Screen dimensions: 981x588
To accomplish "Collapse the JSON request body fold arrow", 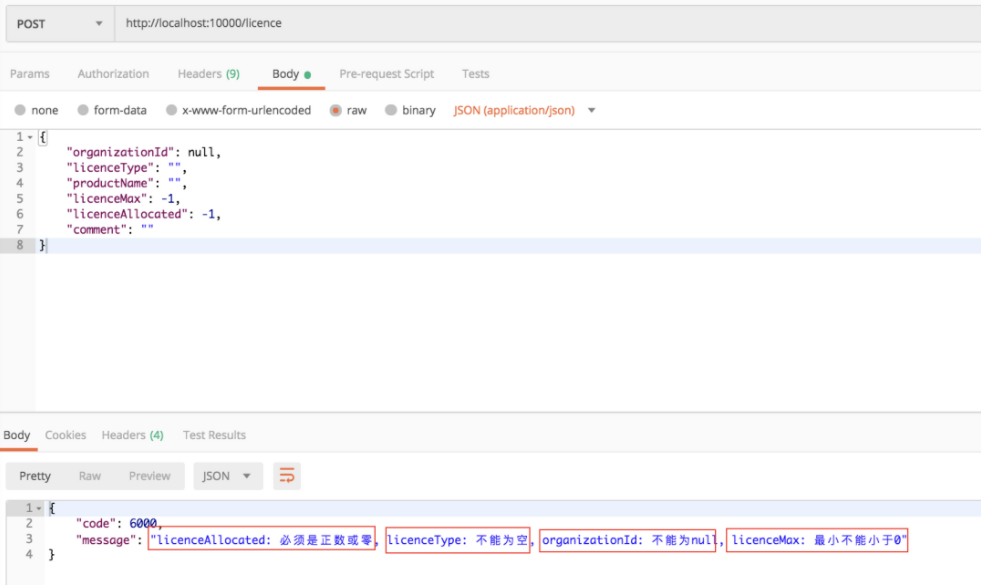I will pyautogui.click(x=30, y=136).
